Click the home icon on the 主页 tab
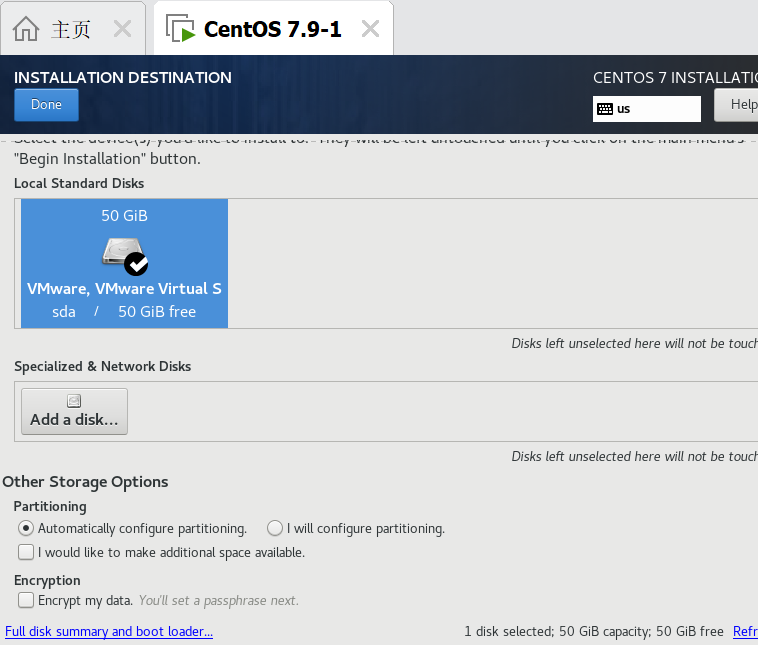The image size is (758, 645). click(26, 29)
